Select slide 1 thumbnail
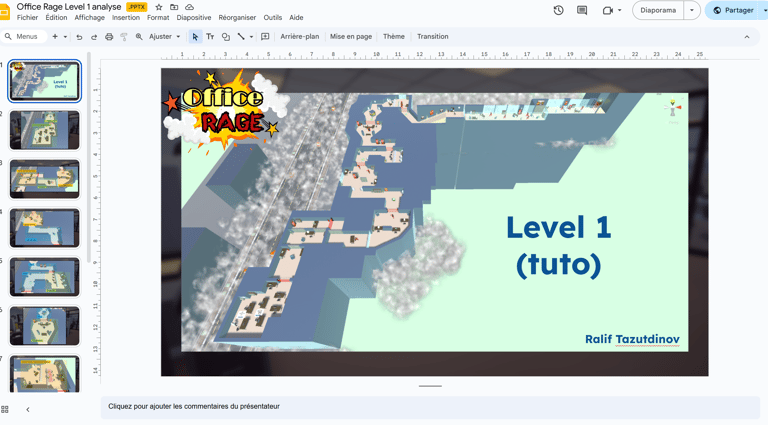Viewport: 768px width, 425px height. tap(45, 81)
